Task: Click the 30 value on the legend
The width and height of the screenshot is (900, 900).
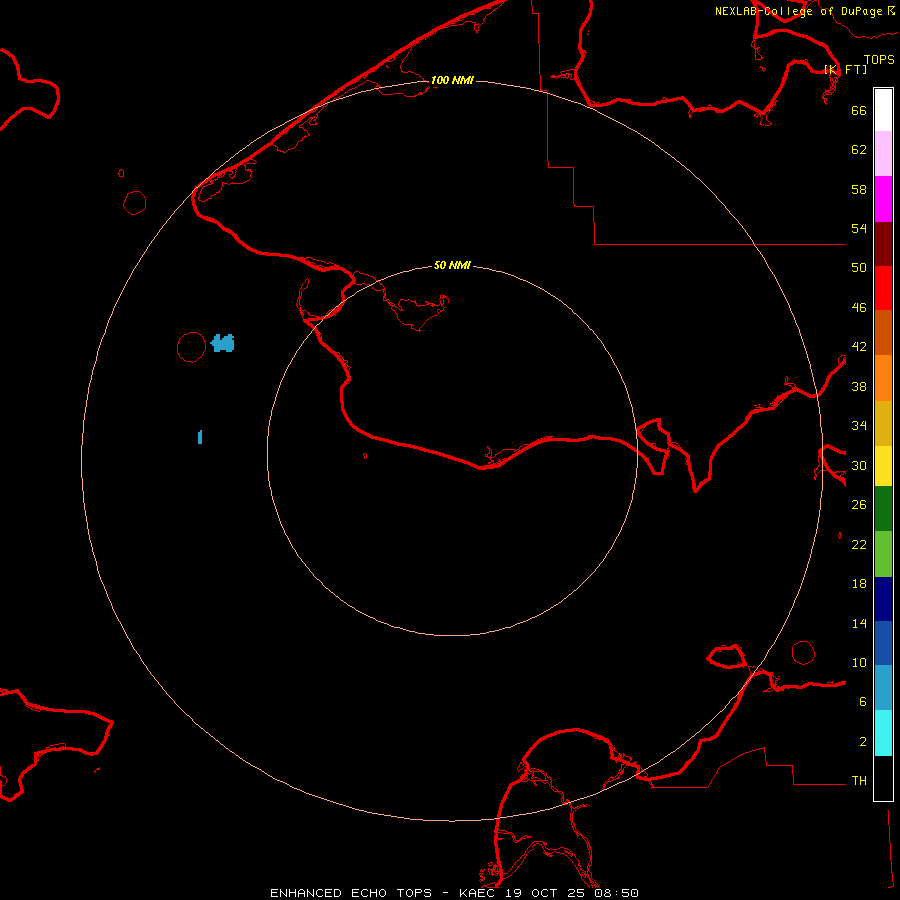Action: (859, 465)
